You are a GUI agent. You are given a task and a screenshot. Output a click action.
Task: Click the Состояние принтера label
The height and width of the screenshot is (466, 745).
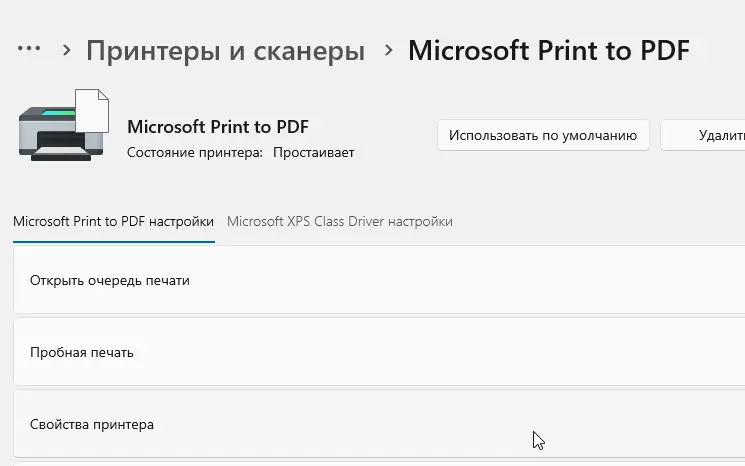(x=195, y=152)
